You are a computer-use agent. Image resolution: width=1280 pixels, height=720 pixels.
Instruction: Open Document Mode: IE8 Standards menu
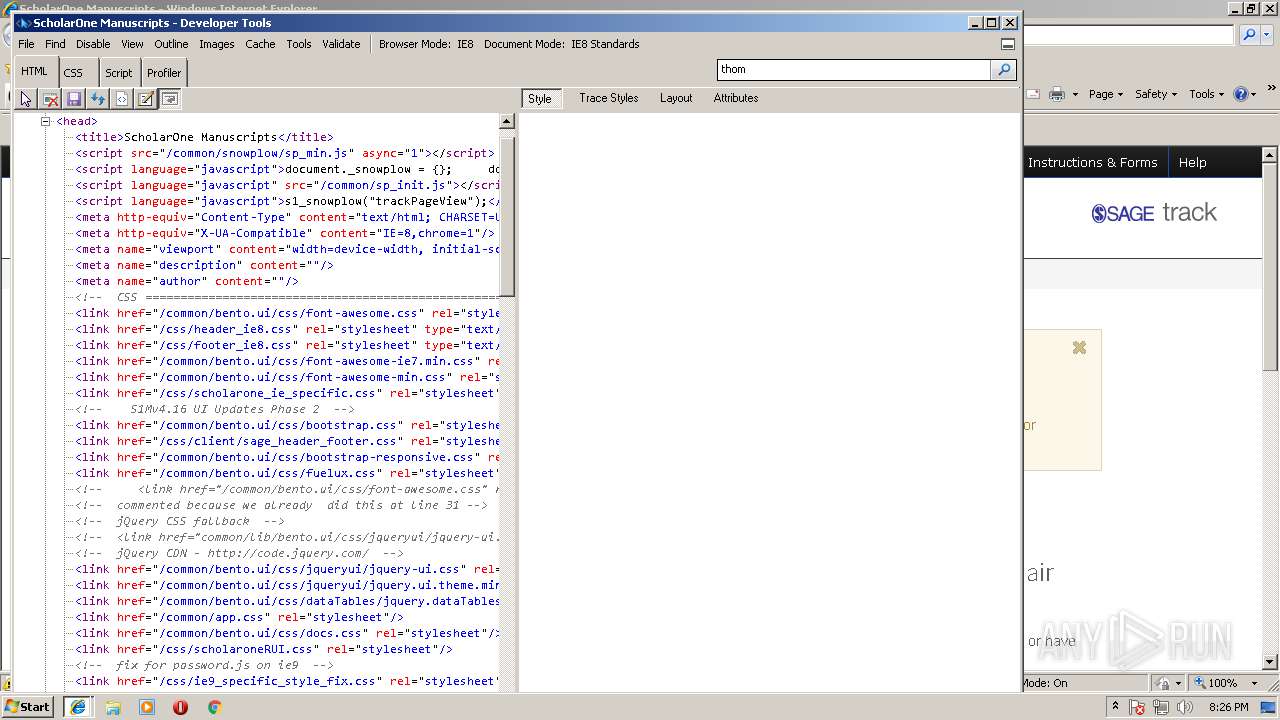pyautogui.click(x=562, y=44)
